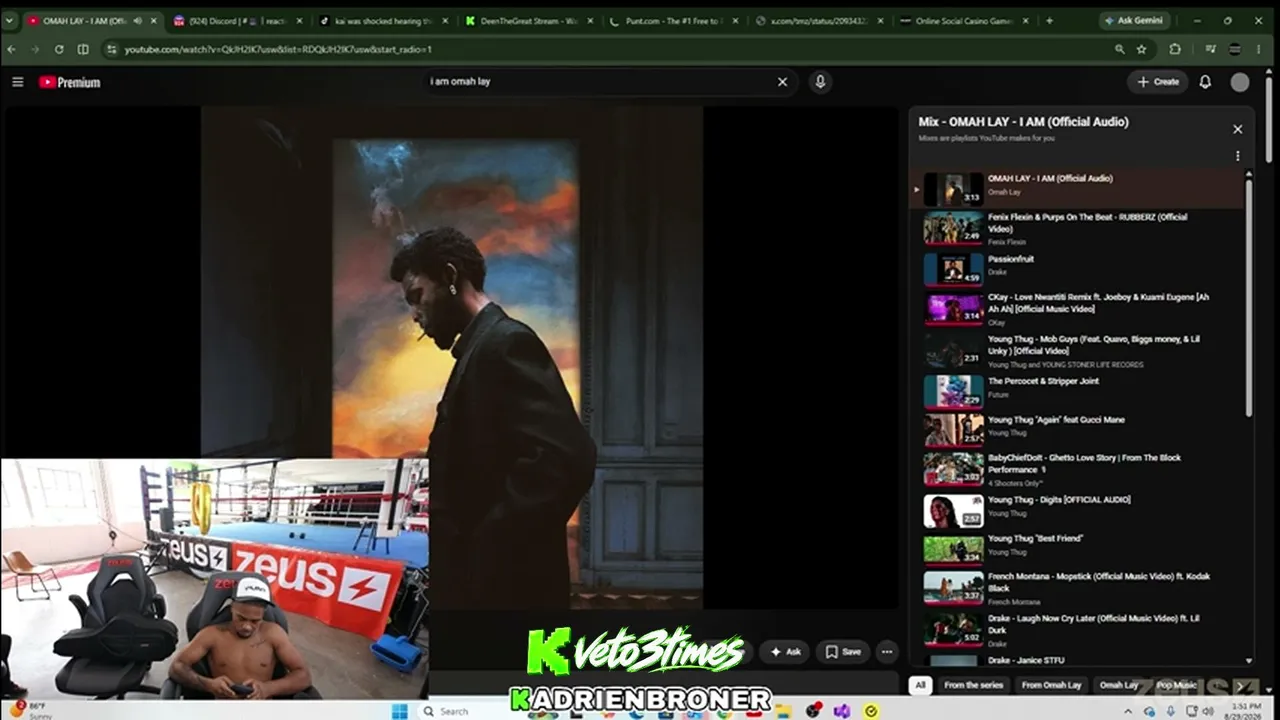
Task: Open more actions menu below the video
Action: coord(887,652)
